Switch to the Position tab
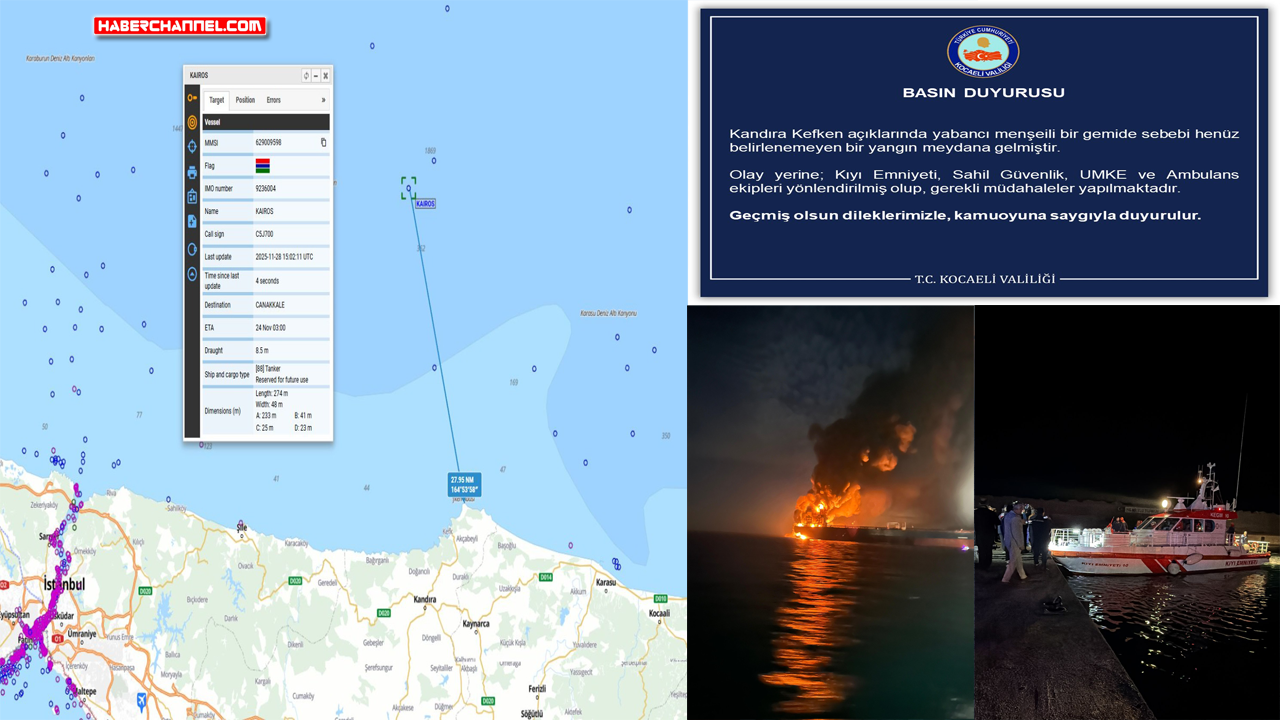 pyautogui.click(x=245, y=100)
